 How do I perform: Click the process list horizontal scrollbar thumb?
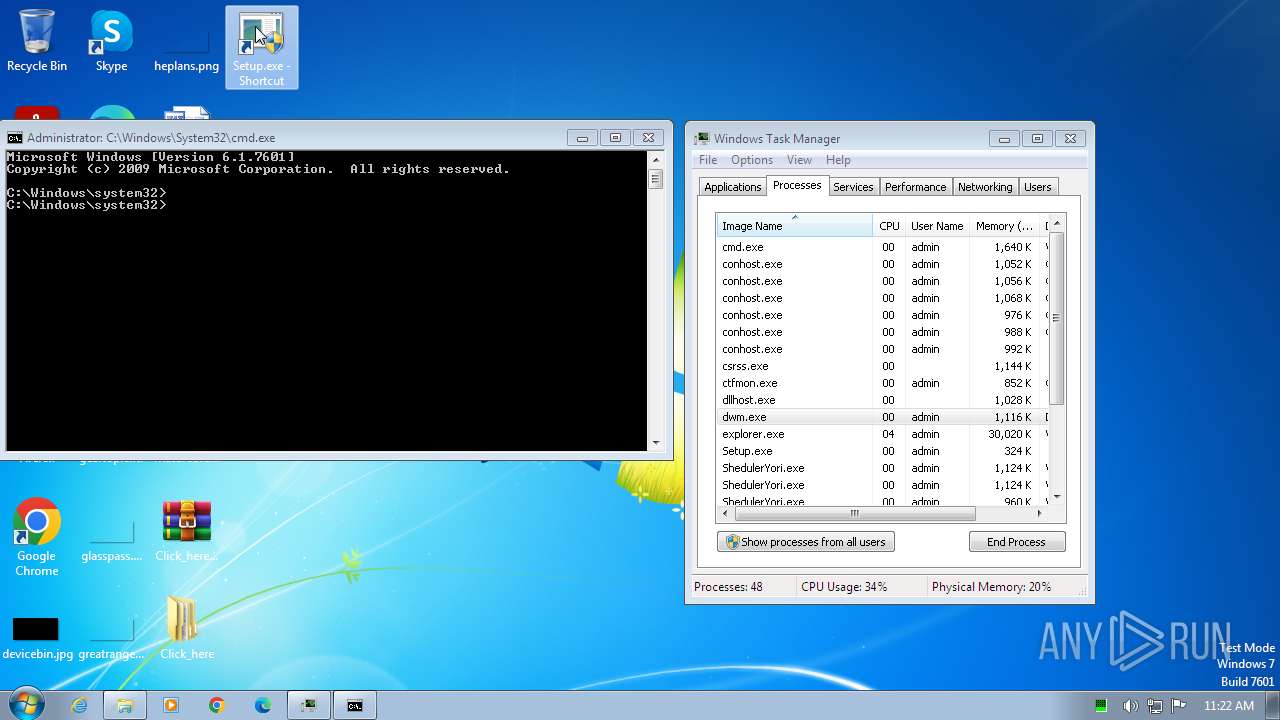(855, 514)
